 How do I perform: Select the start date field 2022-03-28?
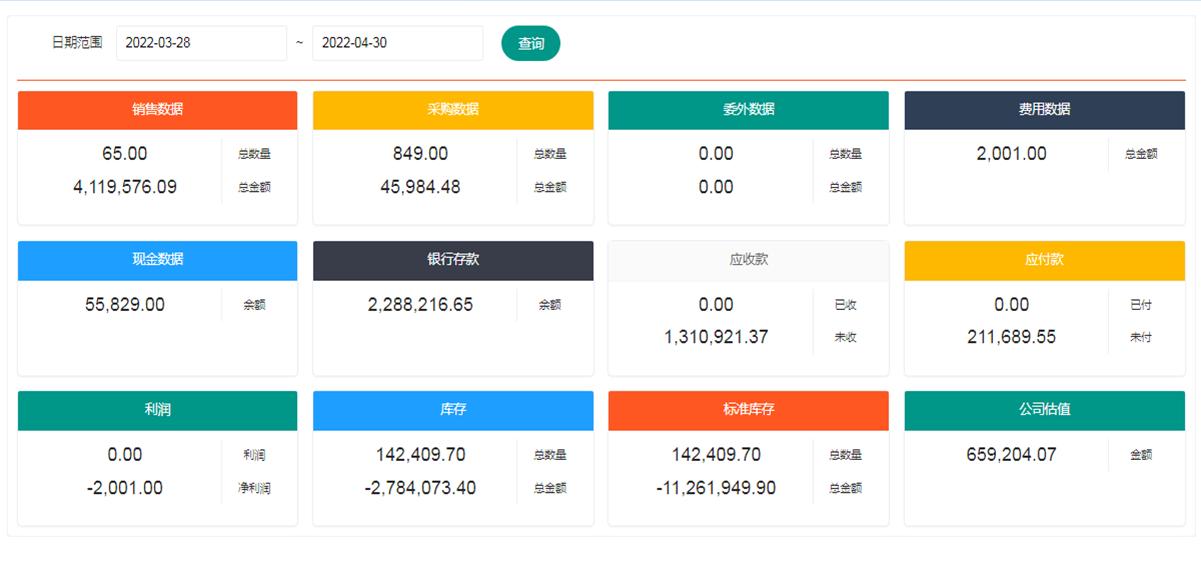click(x=202, y=43)
